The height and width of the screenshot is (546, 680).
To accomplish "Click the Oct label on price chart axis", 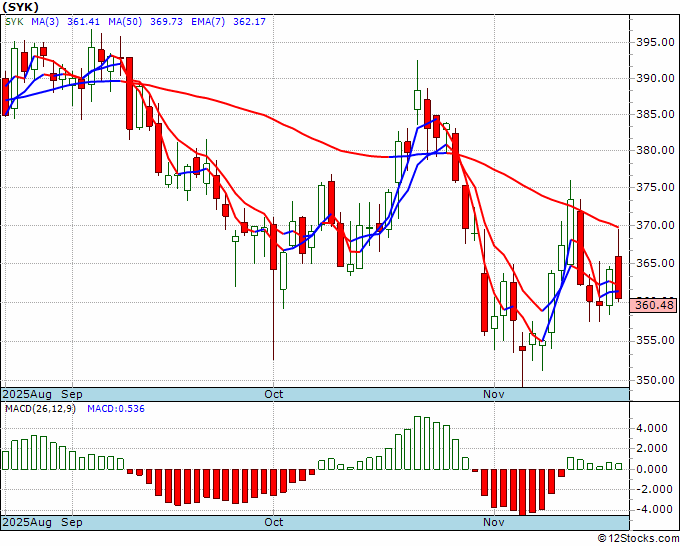I will pos(274,394).
